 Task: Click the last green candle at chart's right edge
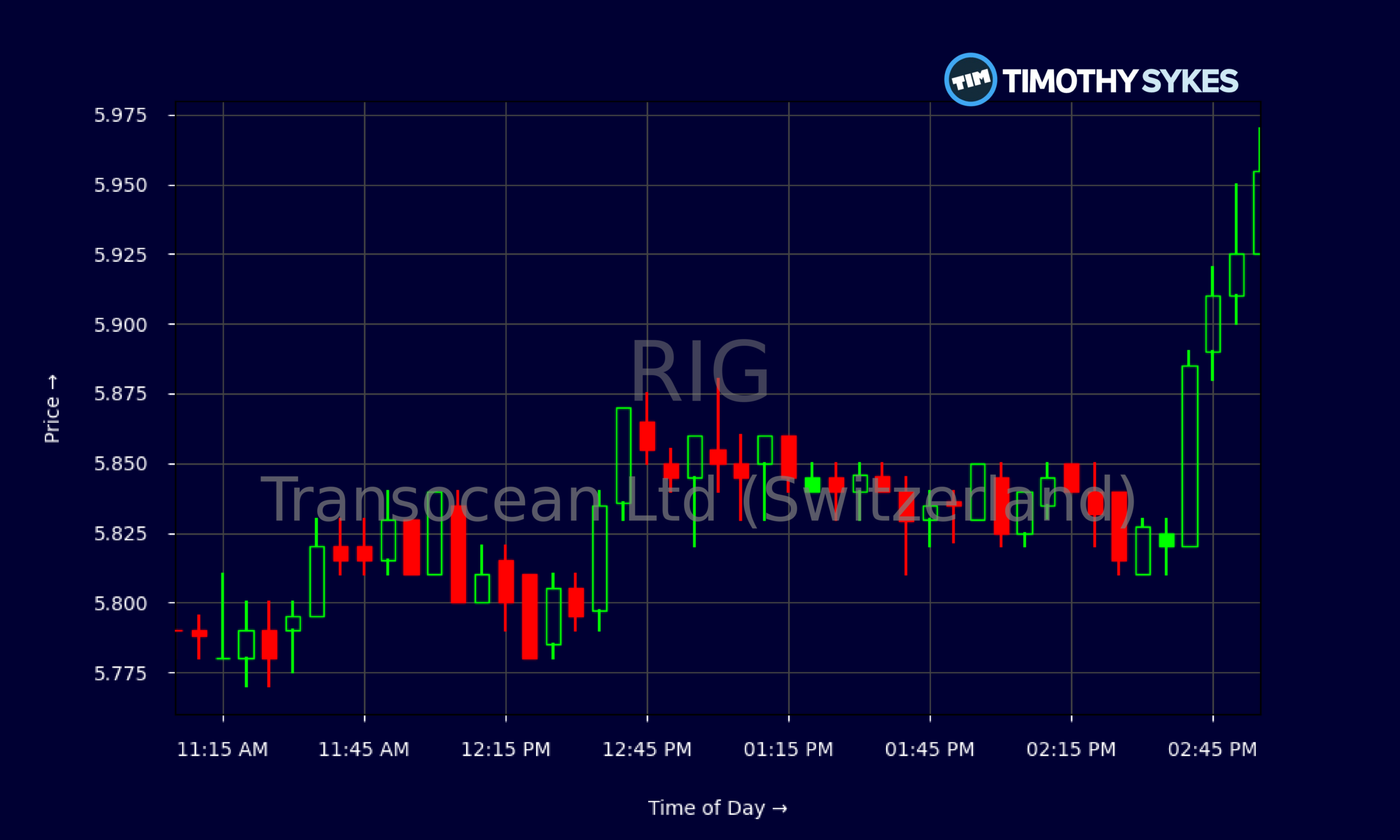point(1256,213)
